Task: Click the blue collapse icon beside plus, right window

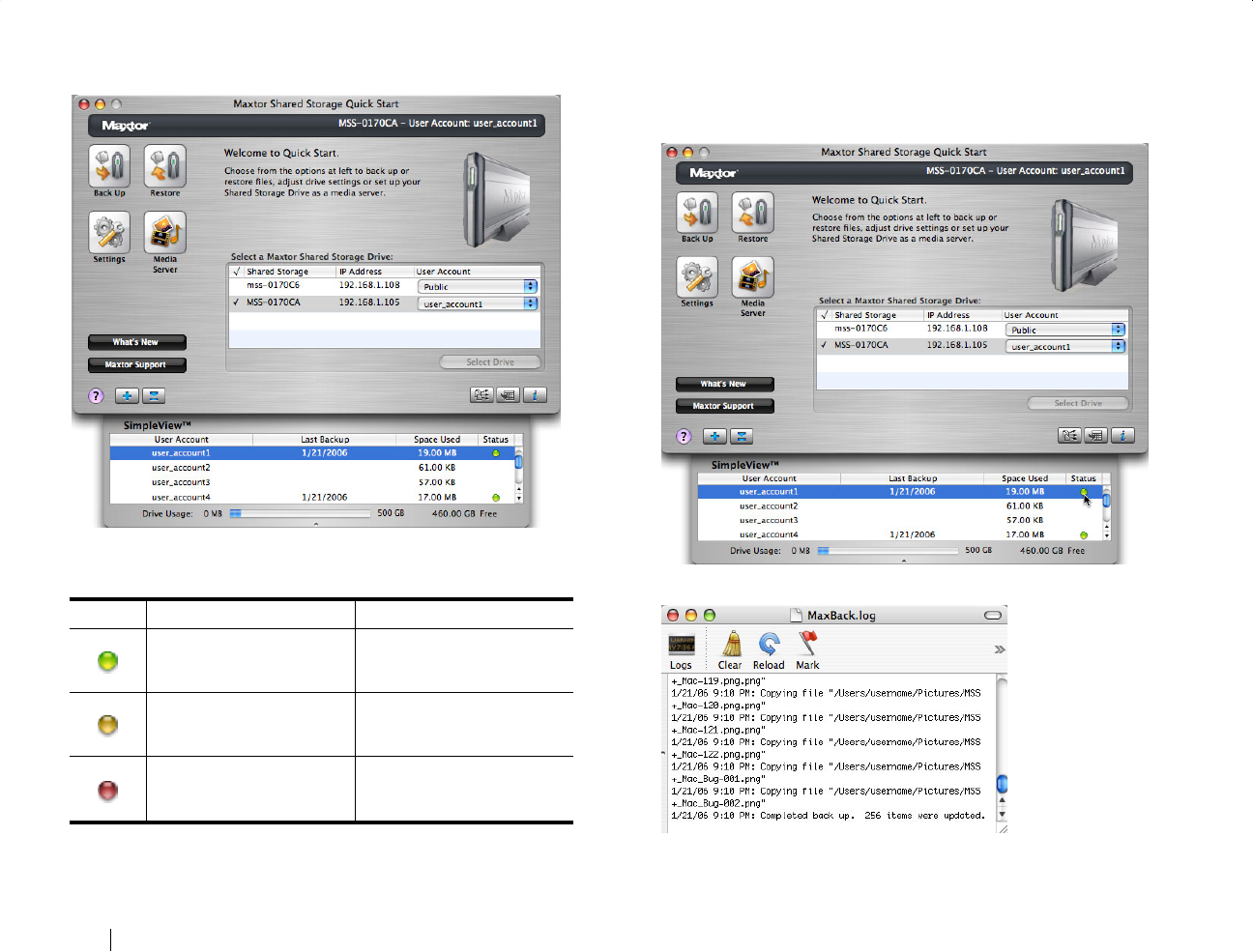Action: pyautogui.click(x=742, y=436)
